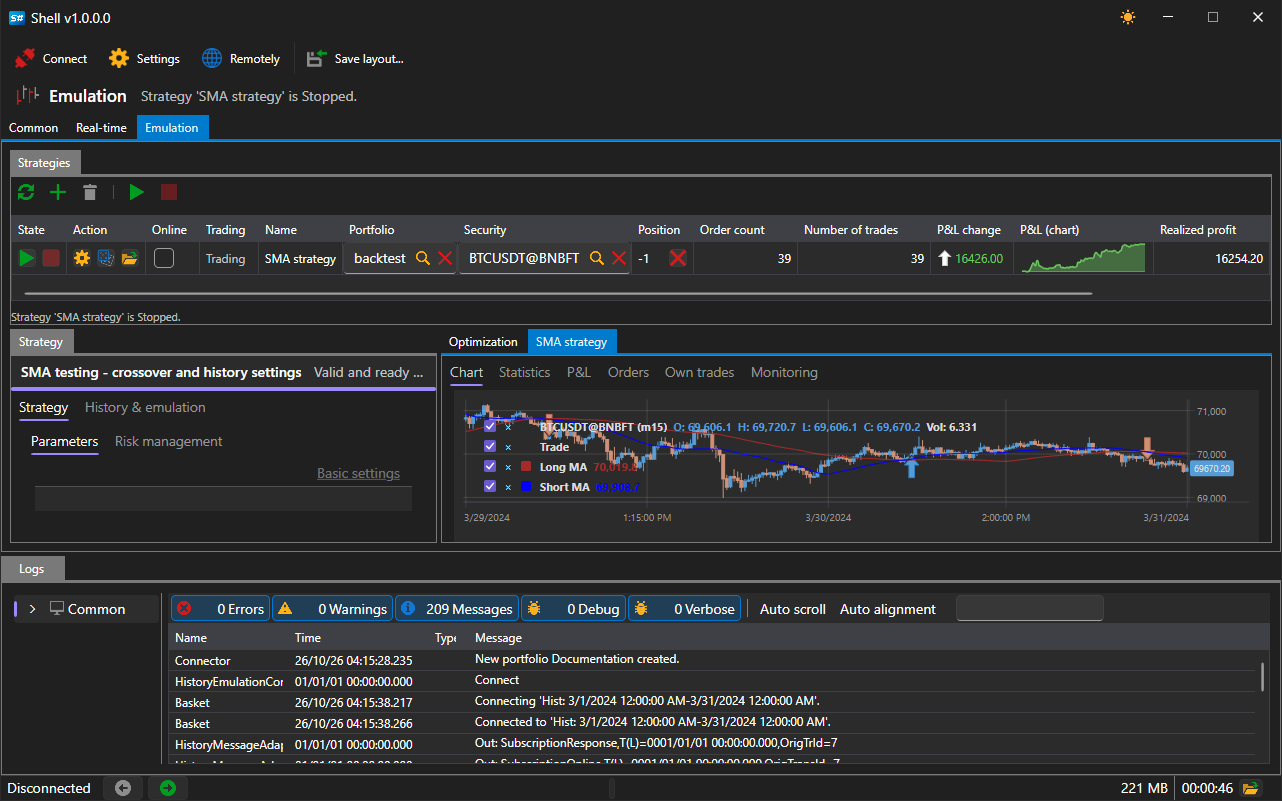
Task: Refresh strategies with the green arrows icon
Action: tap(26, 192)
